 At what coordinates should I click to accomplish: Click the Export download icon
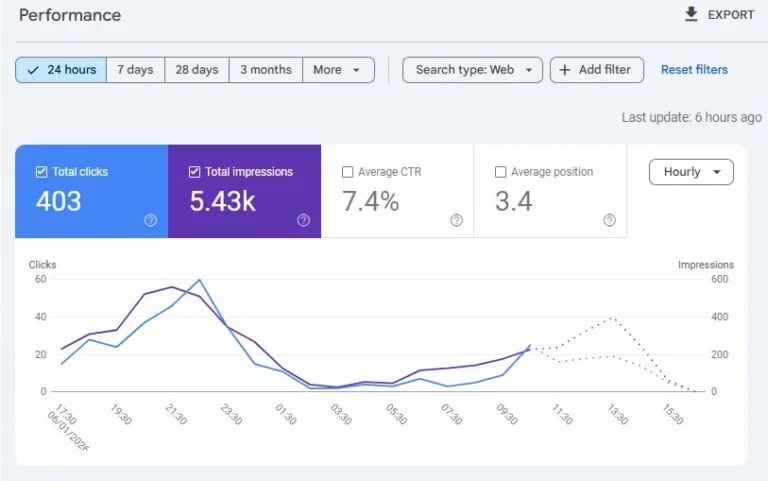click(x=691, y=14)
